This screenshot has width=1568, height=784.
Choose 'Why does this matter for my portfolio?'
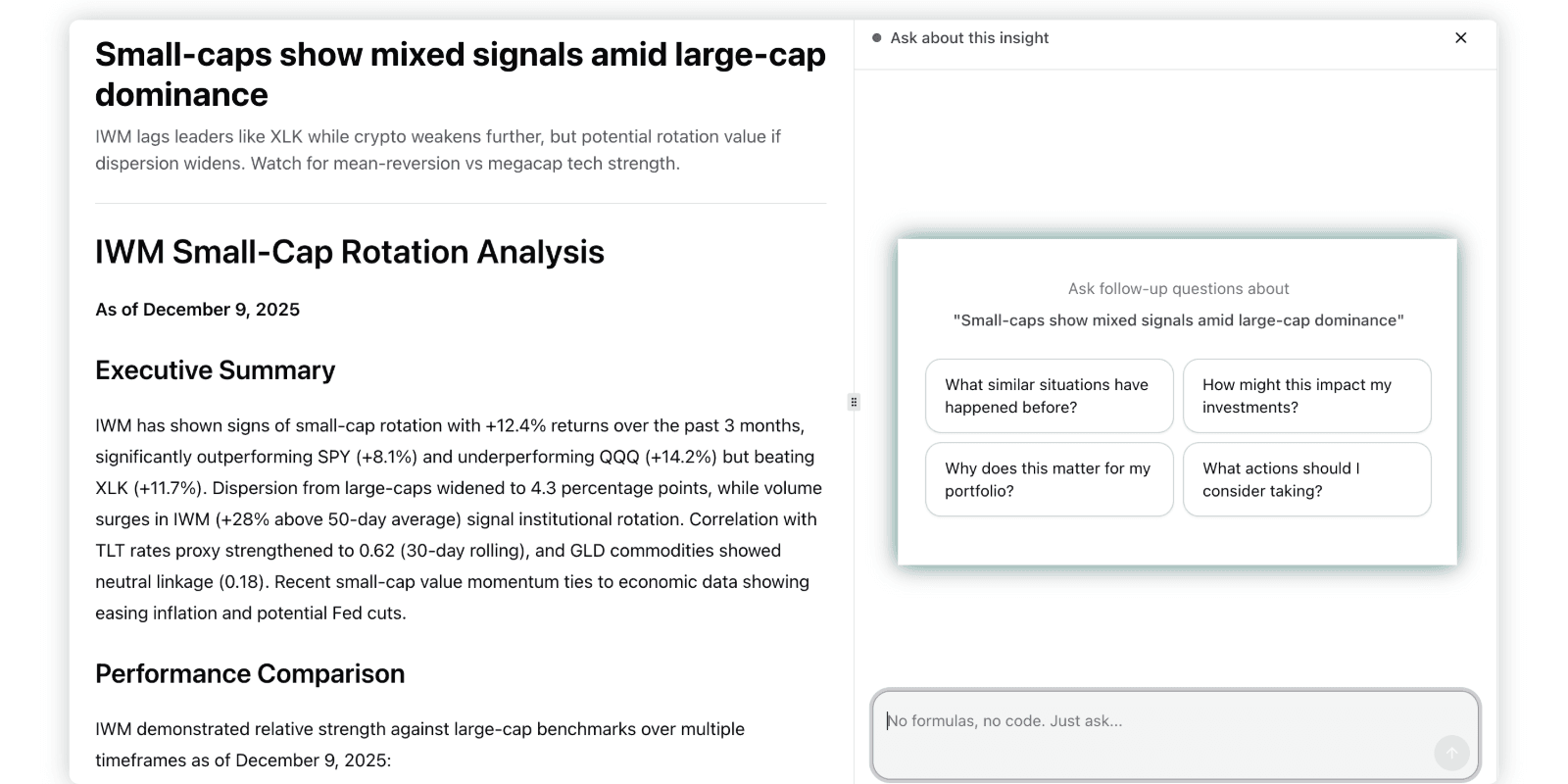point(1048,479)
